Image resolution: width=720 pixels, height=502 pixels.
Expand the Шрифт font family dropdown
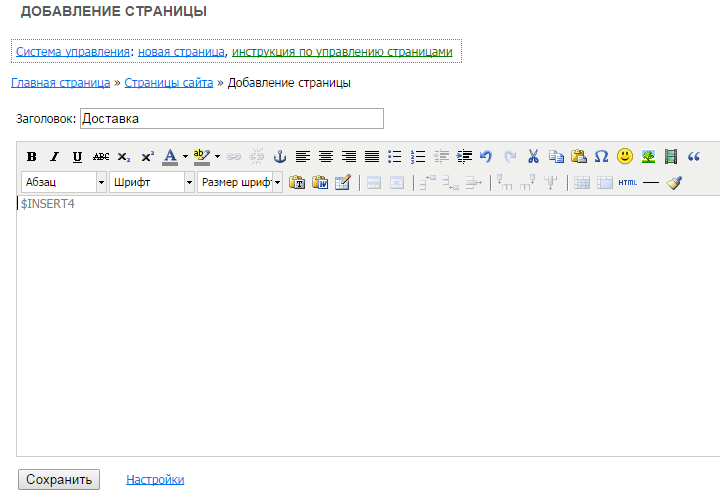(152, 183)
